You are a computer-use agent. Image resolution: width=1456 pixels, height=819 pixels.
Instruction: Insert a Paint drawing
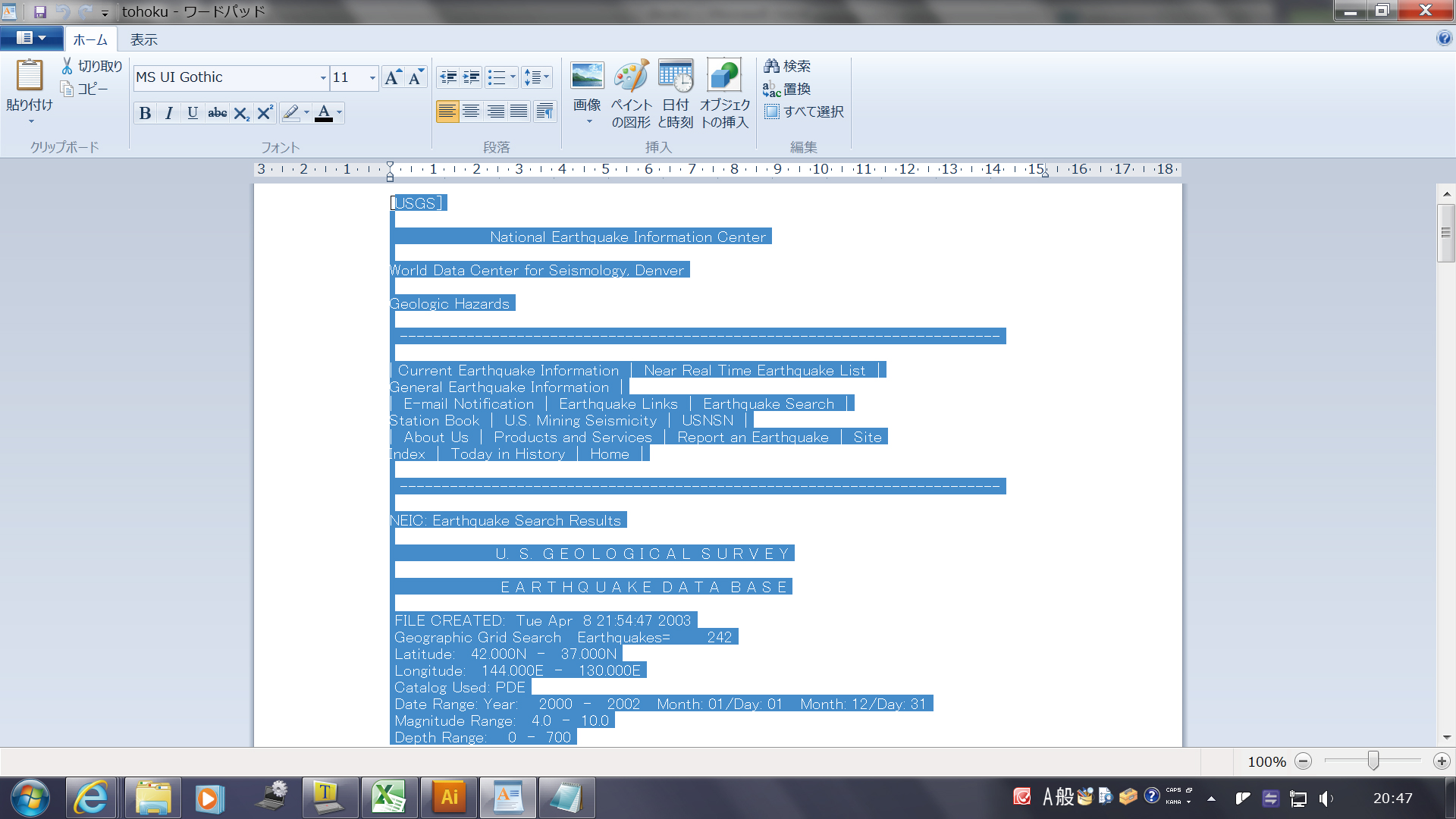[x=631, y=93]
